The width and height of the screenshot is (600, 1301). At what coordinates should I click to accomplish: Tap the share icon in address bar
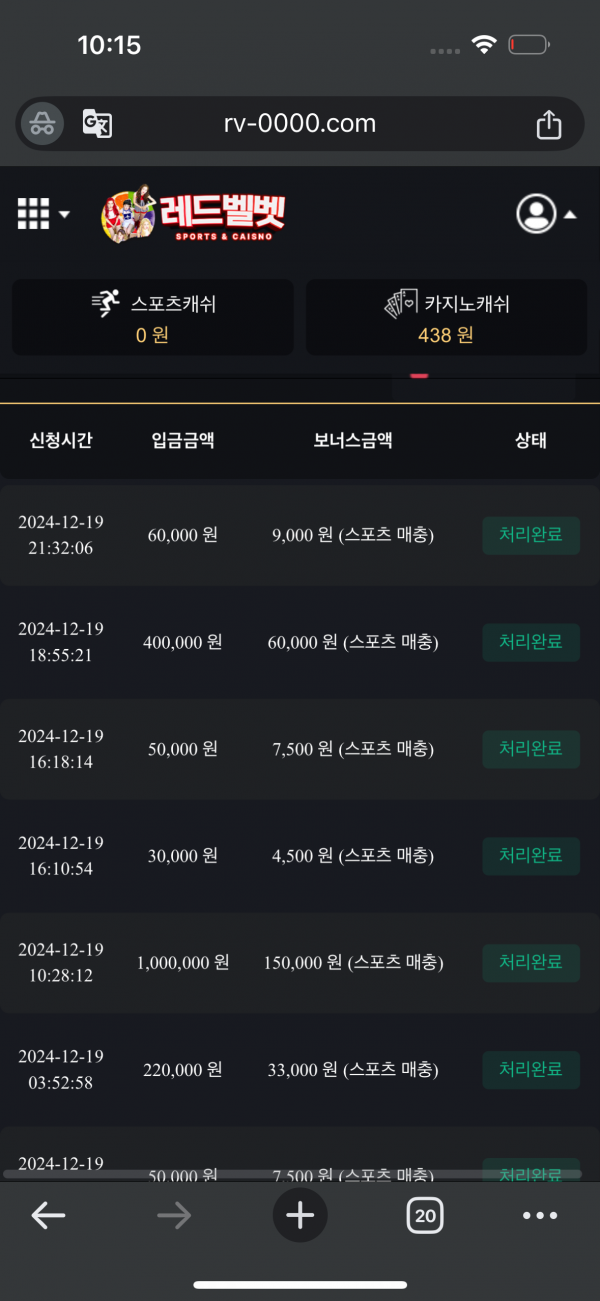click(x=549, y=124)
